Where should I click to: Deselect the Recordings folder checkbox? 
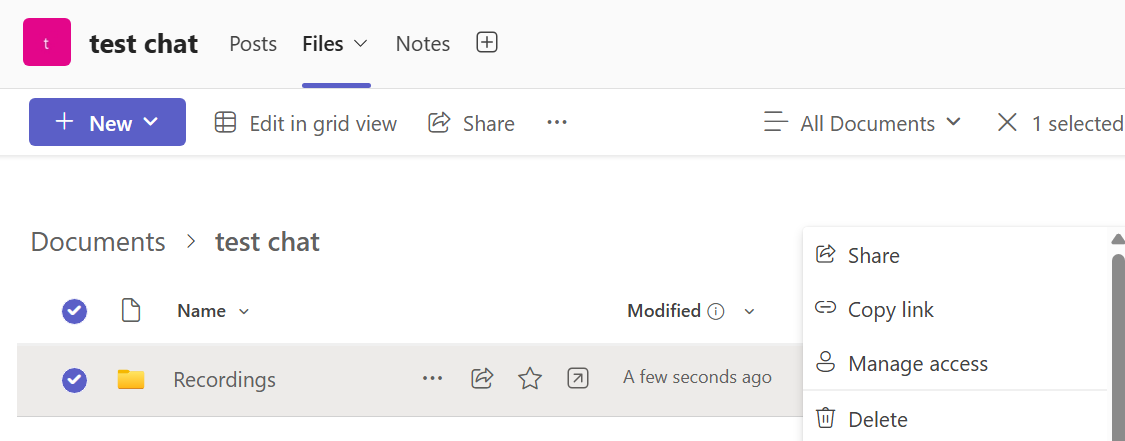(x=74, y=380)
